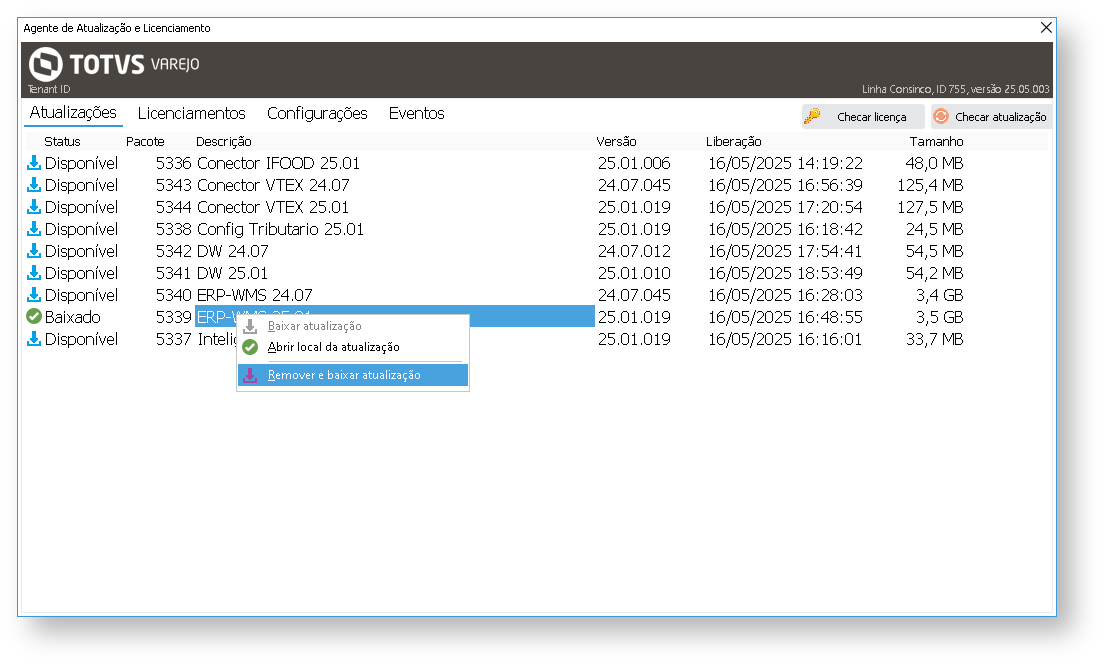Click the Checar licença button
This screenshot has width=1105, height=665.
pos(863,117)
